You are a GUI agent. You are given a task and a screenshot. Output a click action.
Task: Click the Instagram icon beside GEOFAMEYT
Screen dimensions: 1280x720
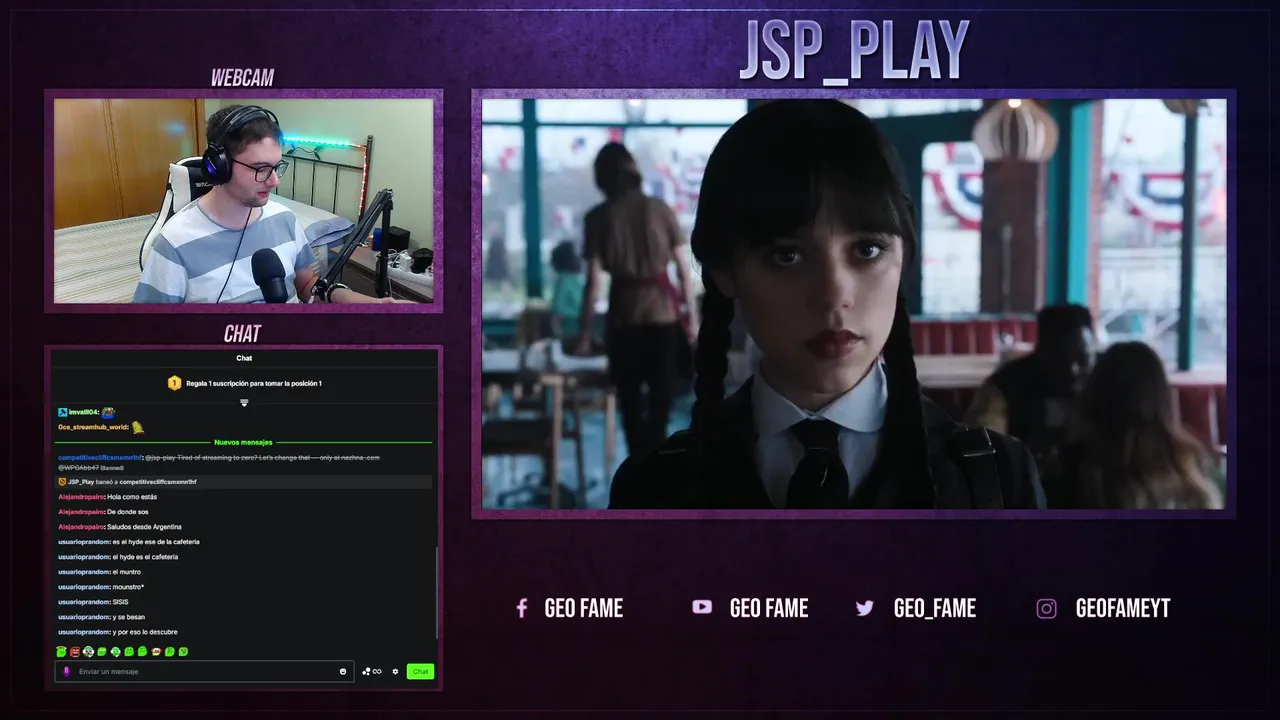coord(1046,608)
